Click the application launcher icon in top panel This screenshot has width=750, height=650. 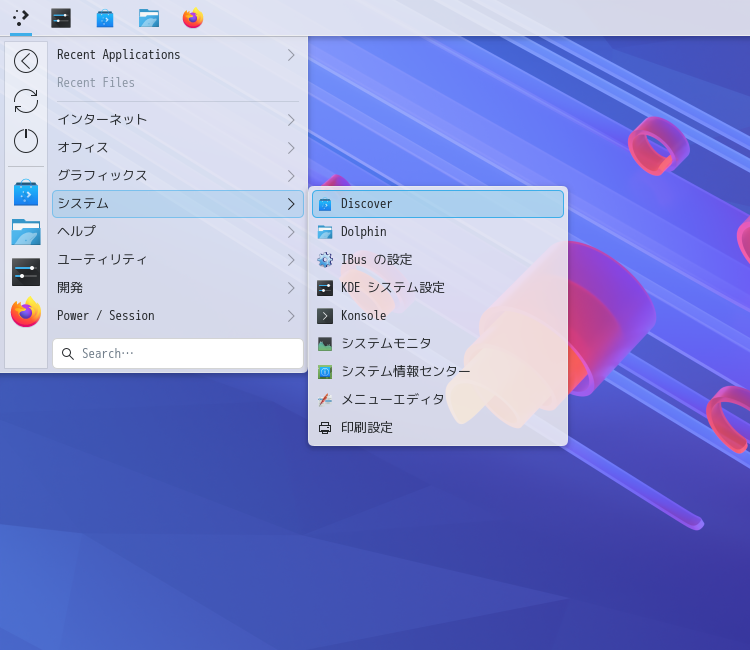tap(21, 18)
